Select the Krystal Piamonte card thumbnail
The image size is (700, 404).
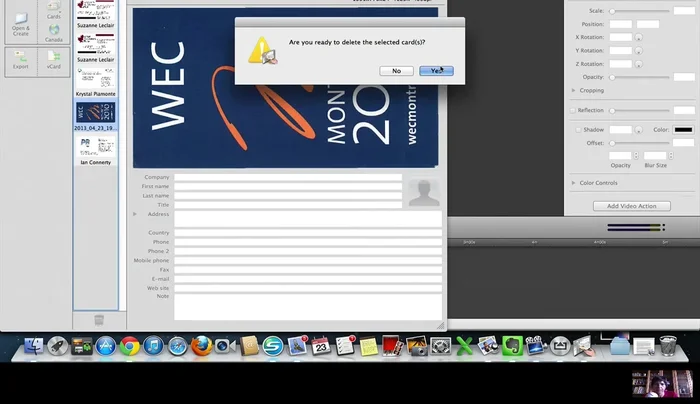tap(96, 78)
